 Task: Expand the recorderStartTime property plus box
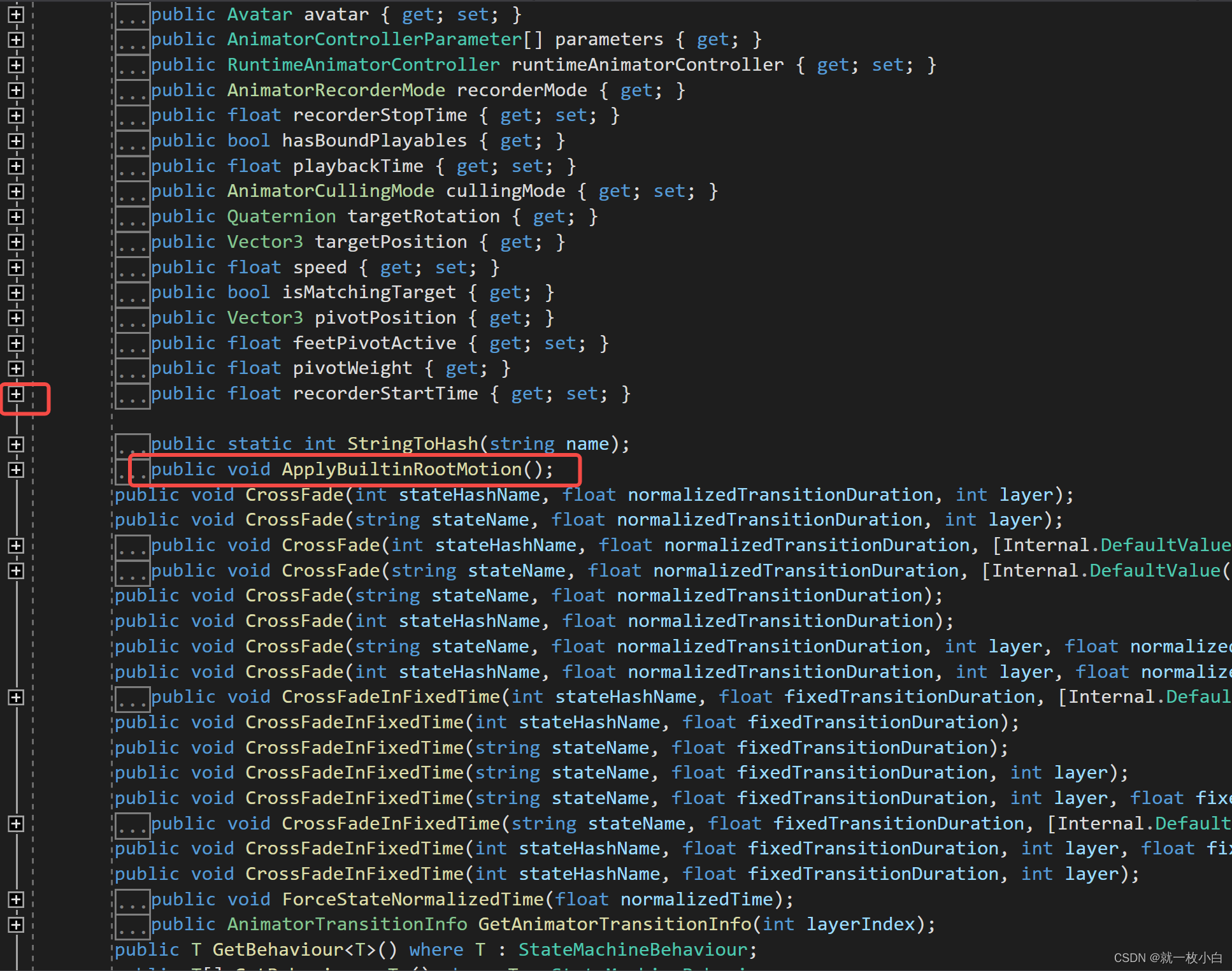[16, 394]
